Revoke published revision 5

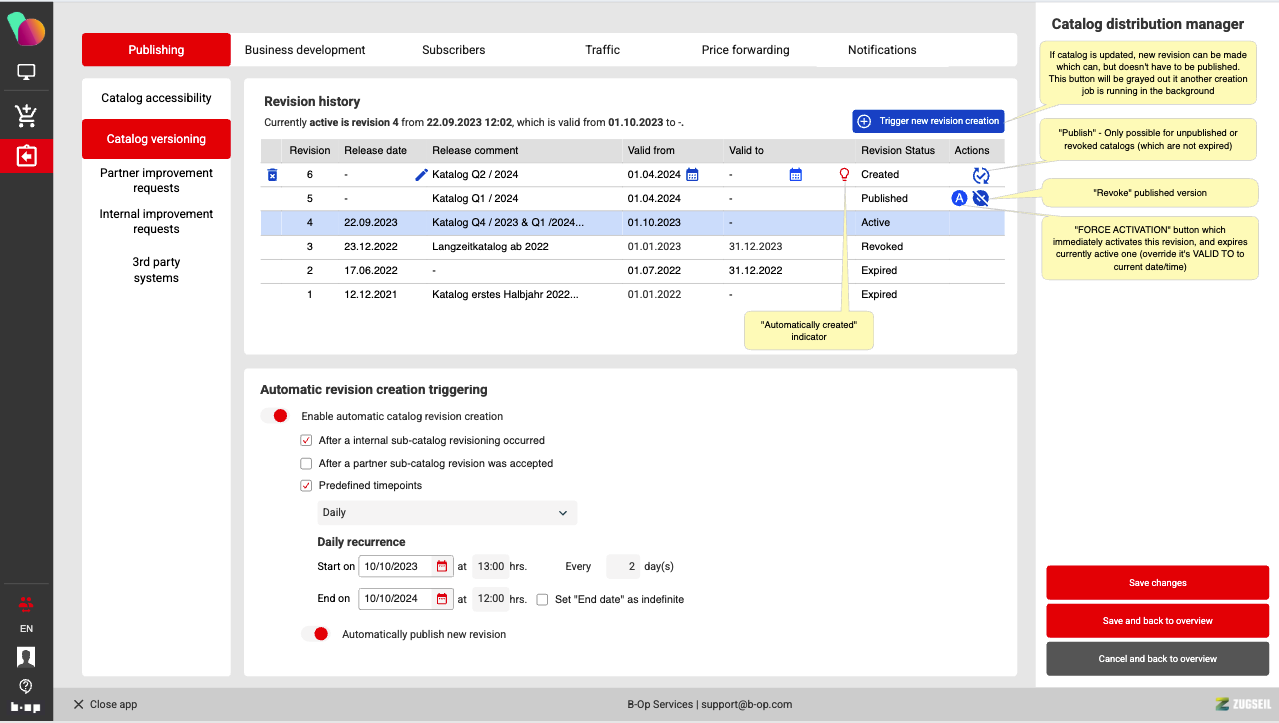pyautogui.click(x=981, y=198)
